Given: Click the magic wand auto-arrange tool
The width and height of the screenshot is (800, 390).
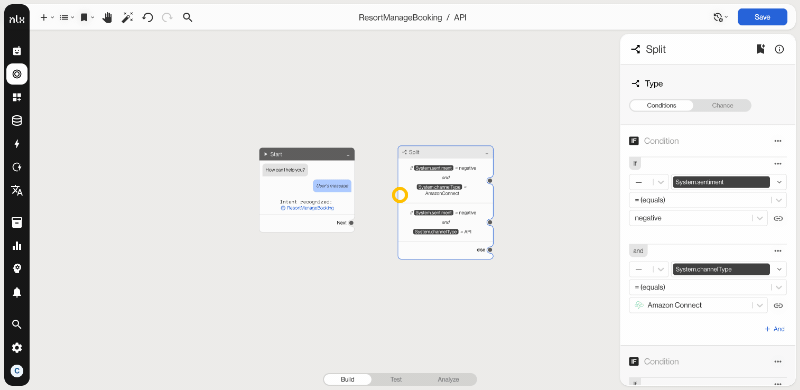Looking at the screenshot, I should coord(127,17).
